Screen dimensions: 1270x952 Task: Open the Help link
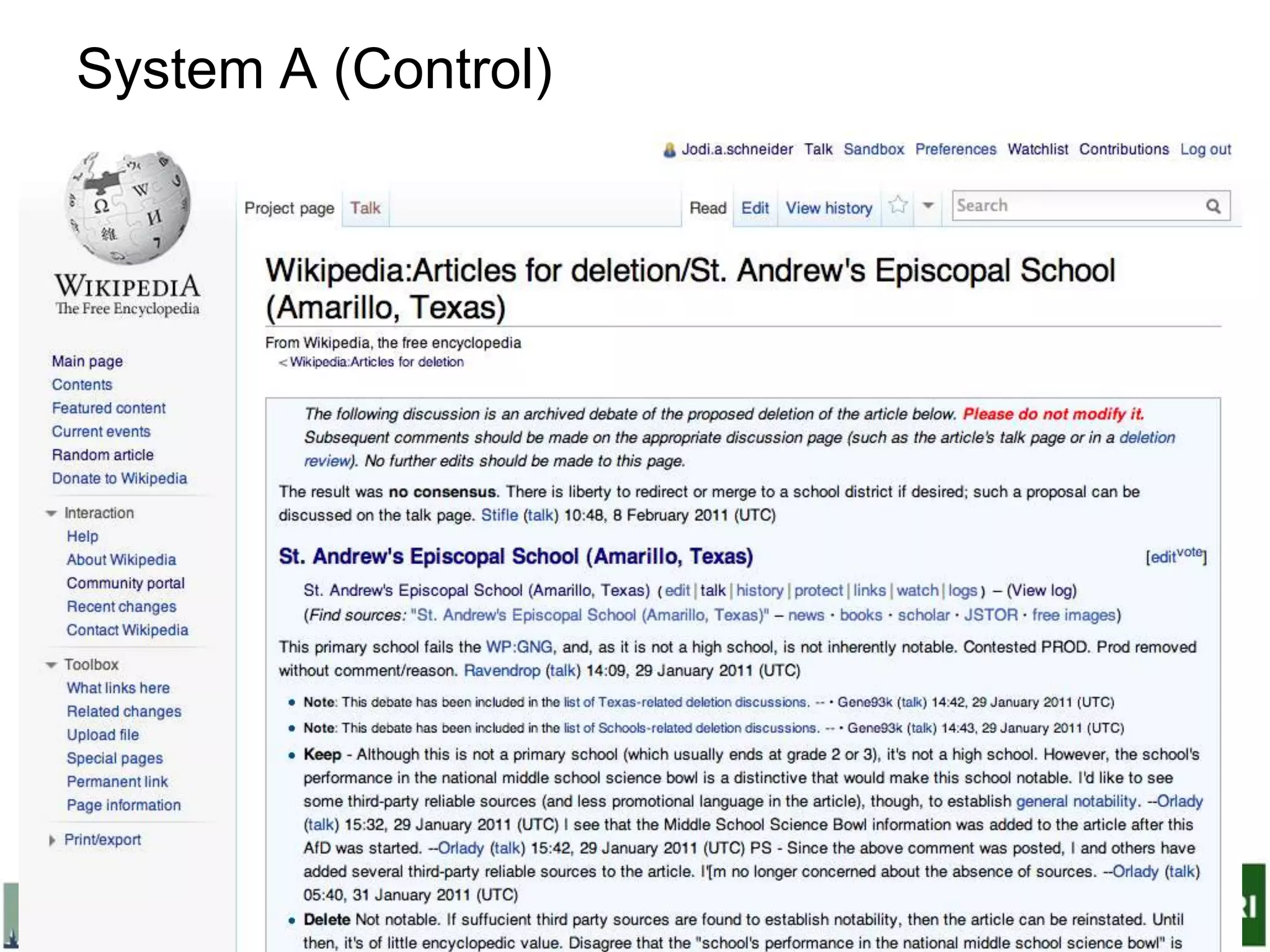click(82, 536)
